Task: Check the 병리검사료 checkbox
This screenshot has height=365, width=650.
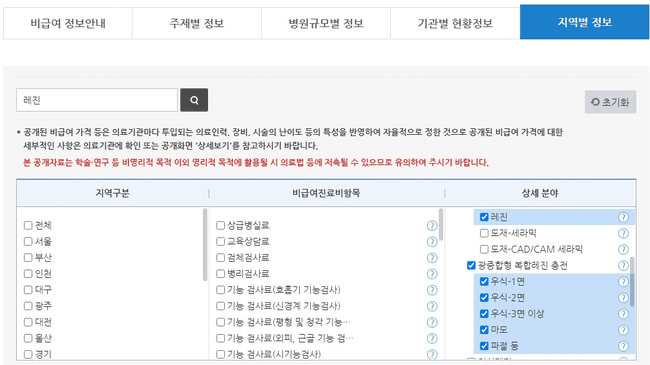Action: pyautogui.click(x=221, y=274)
